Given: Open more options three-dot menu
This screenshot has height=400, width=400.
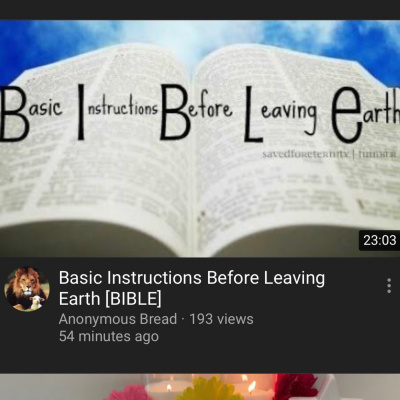Looking at the screenshot, I should coord(389,286).
